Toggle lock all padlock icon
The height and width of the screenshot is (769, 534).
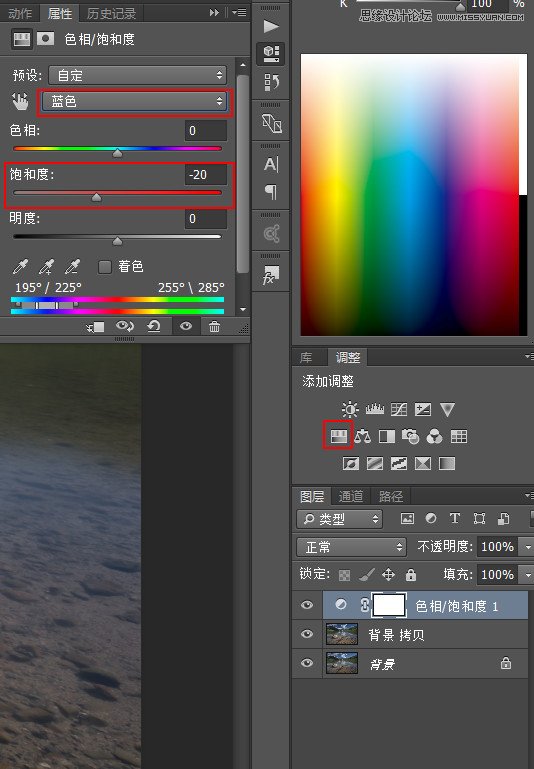(x=411, y=574)
